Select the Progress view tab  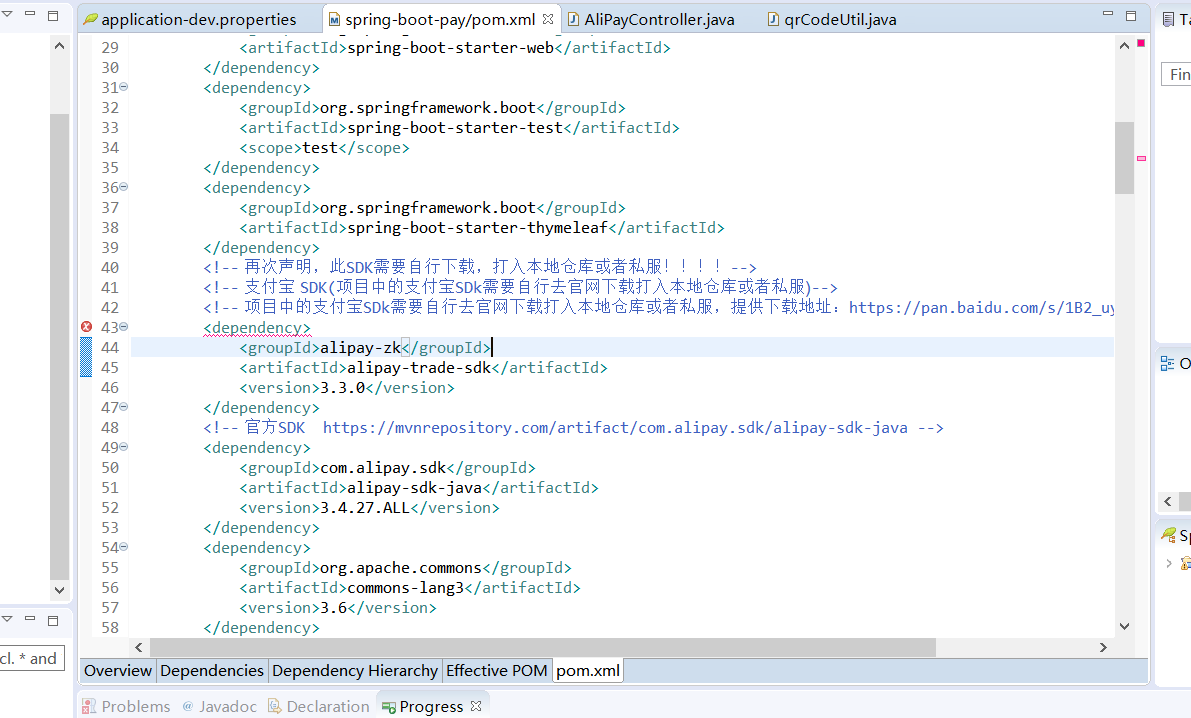pyautogui.click(x=422, y=707)
